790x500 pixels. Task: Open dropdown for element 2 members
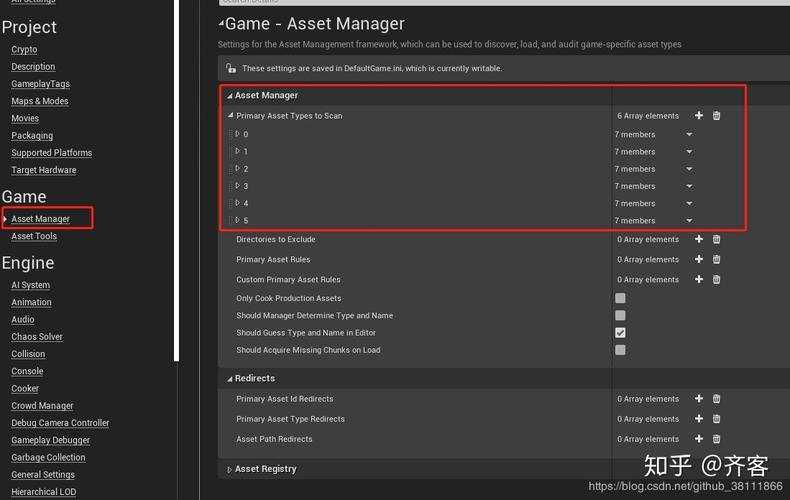(x=689, y=169)
